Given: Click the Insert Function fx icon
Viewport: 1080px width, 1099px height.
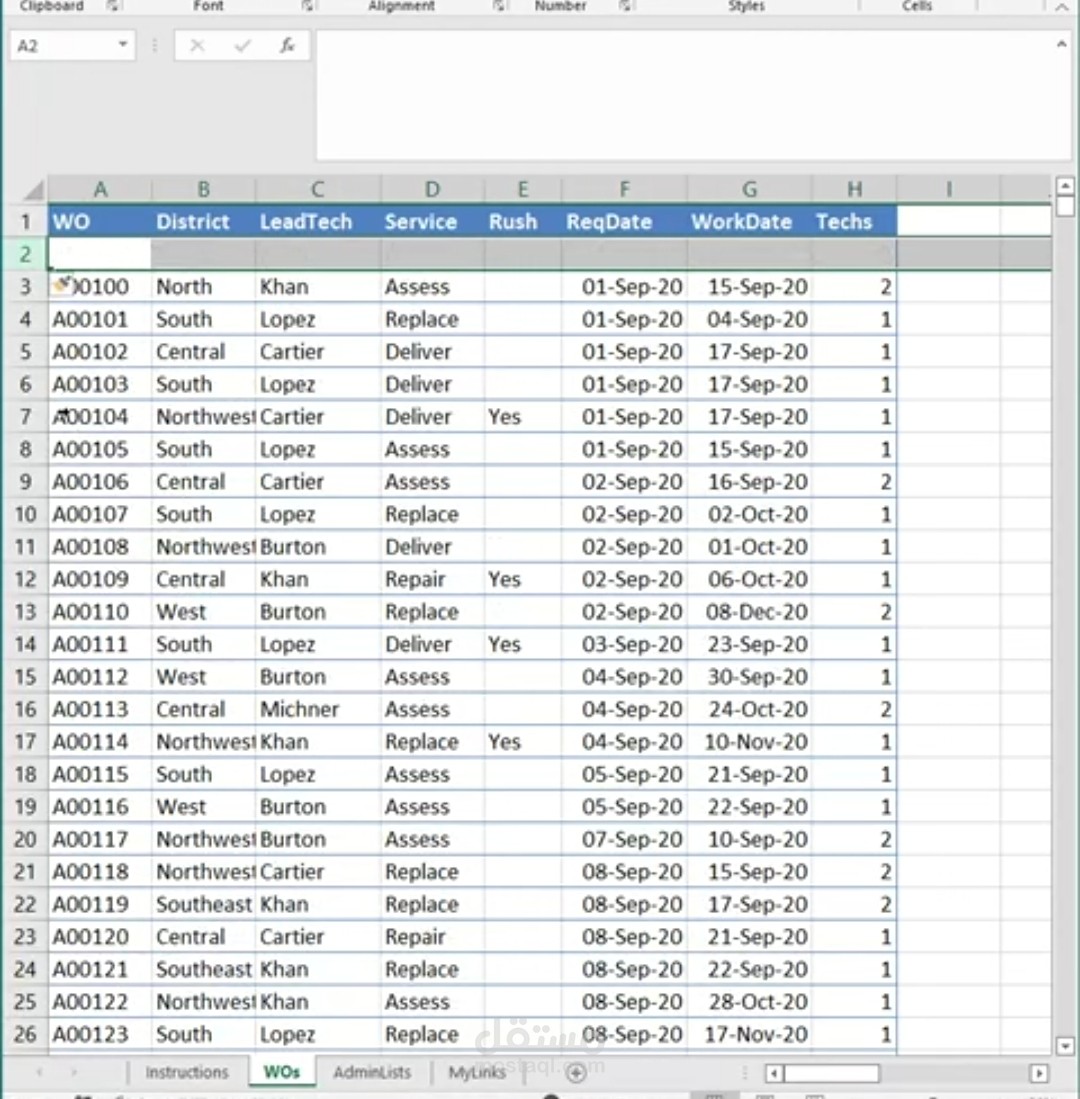Looking at the screenshot, I should tap(289, 45).
